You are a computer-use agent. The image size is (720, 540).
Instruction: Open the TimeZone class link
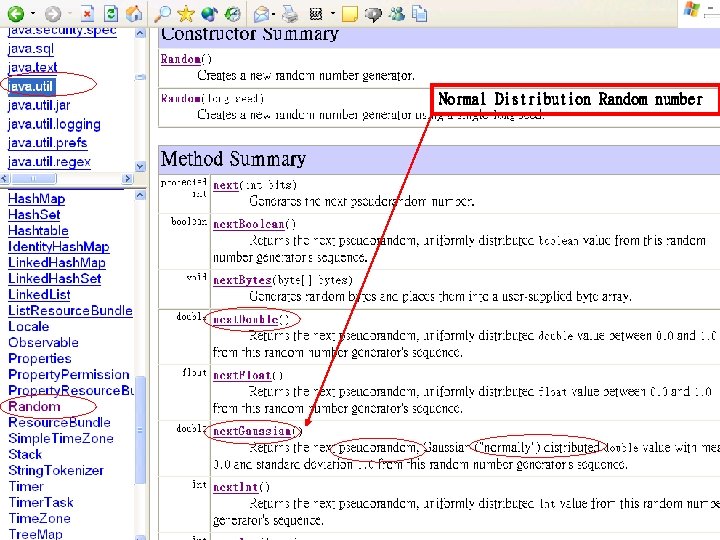click(x=39, y=518)
